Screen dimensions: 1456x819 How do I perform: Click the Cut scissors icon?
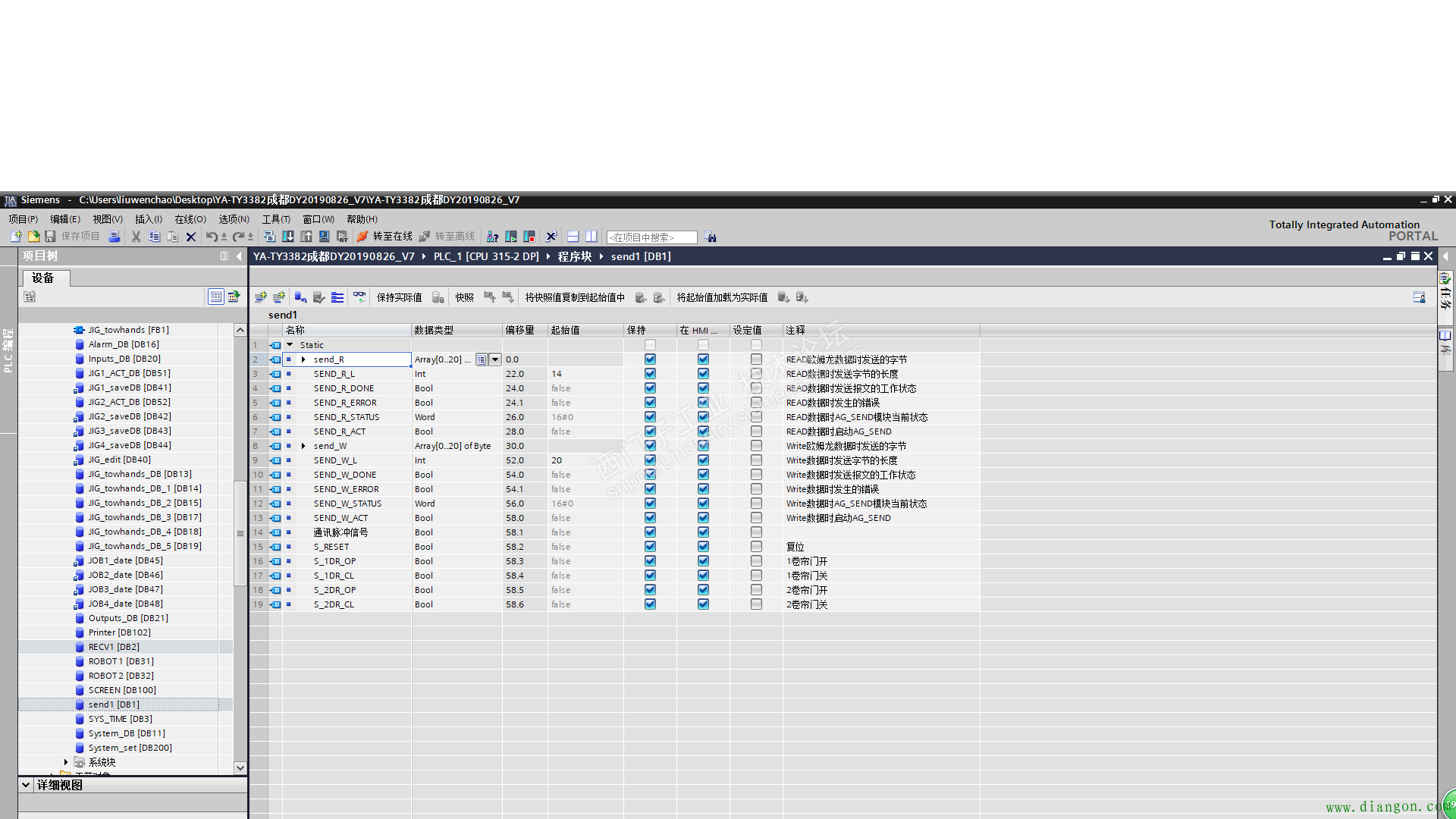(x=136, y=237)
